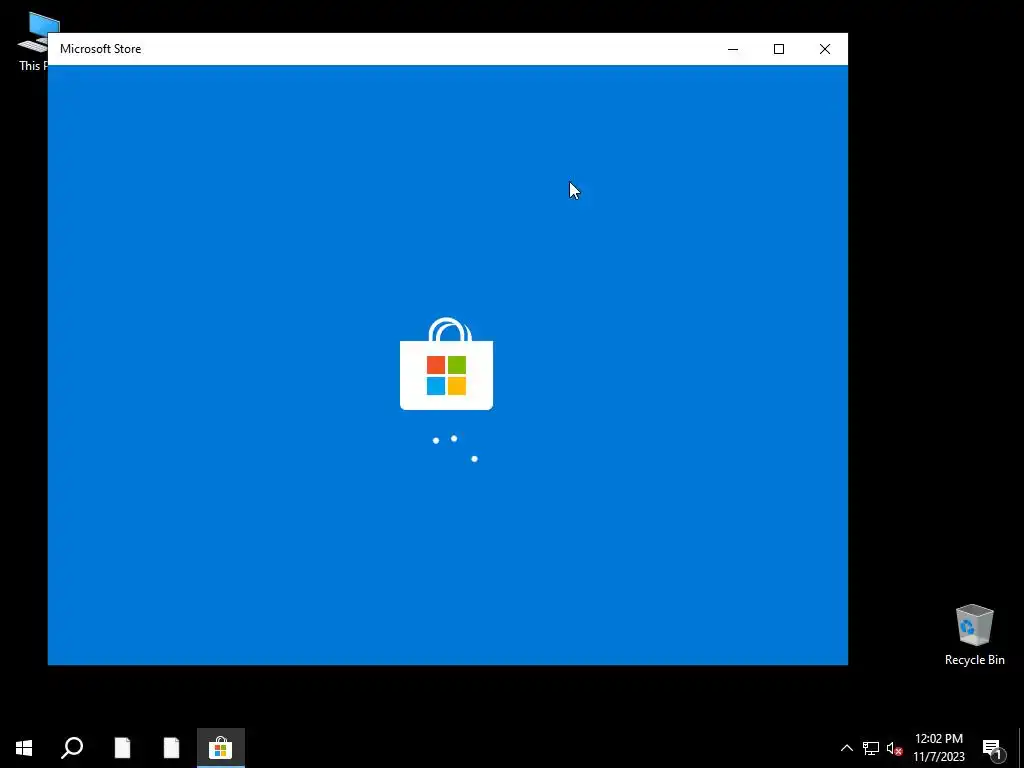Image resolution: width=1024 pixels, height=768 pixels.
Task: Open network status tray icon
Action: [871, 748]
